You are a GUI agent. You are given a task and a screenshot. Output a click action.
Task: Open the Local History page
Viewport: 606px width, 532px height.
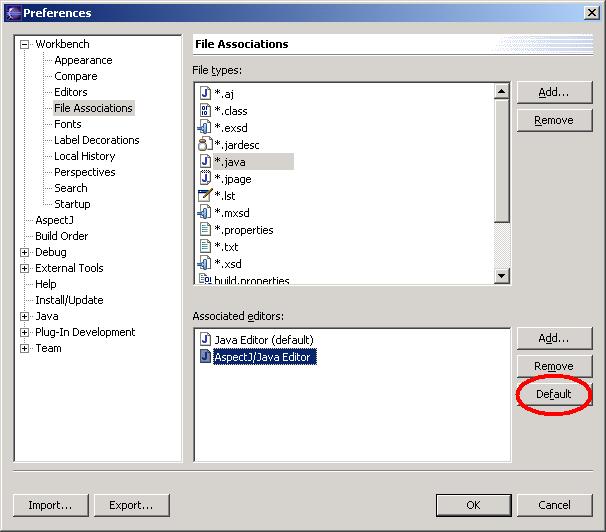(x=85, y=156)
